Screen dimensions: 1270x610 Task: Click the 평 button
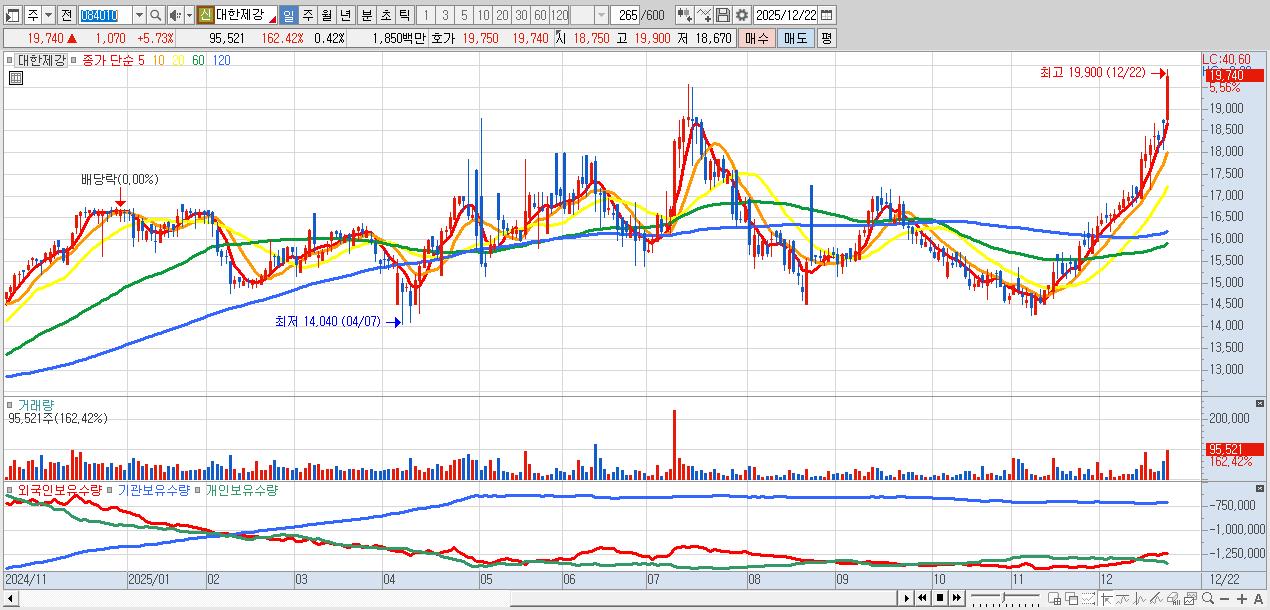826,38
